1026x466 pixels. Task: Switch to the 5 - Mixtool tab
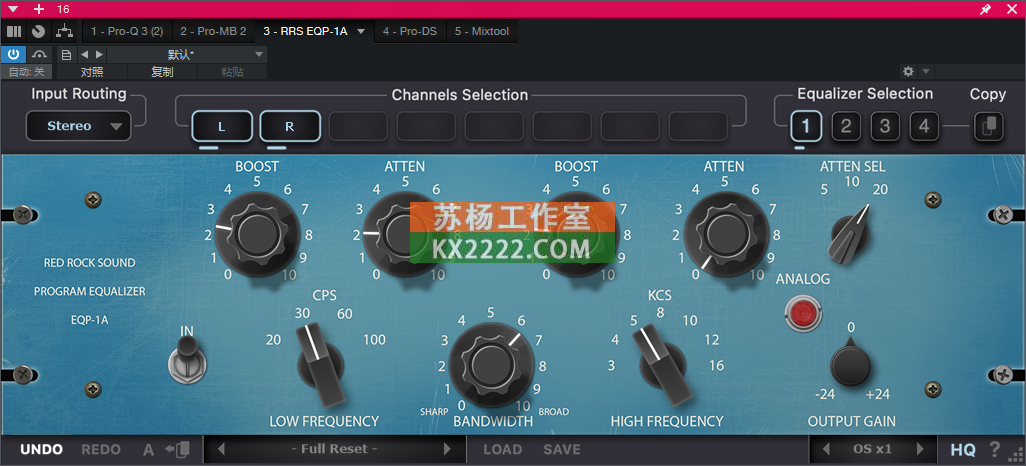[x=482, y=31]
